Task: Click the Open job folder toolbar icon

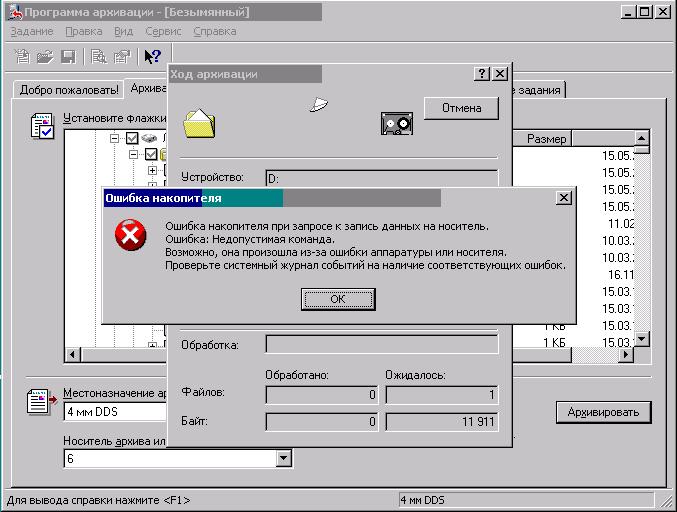Action: (45, 57)
